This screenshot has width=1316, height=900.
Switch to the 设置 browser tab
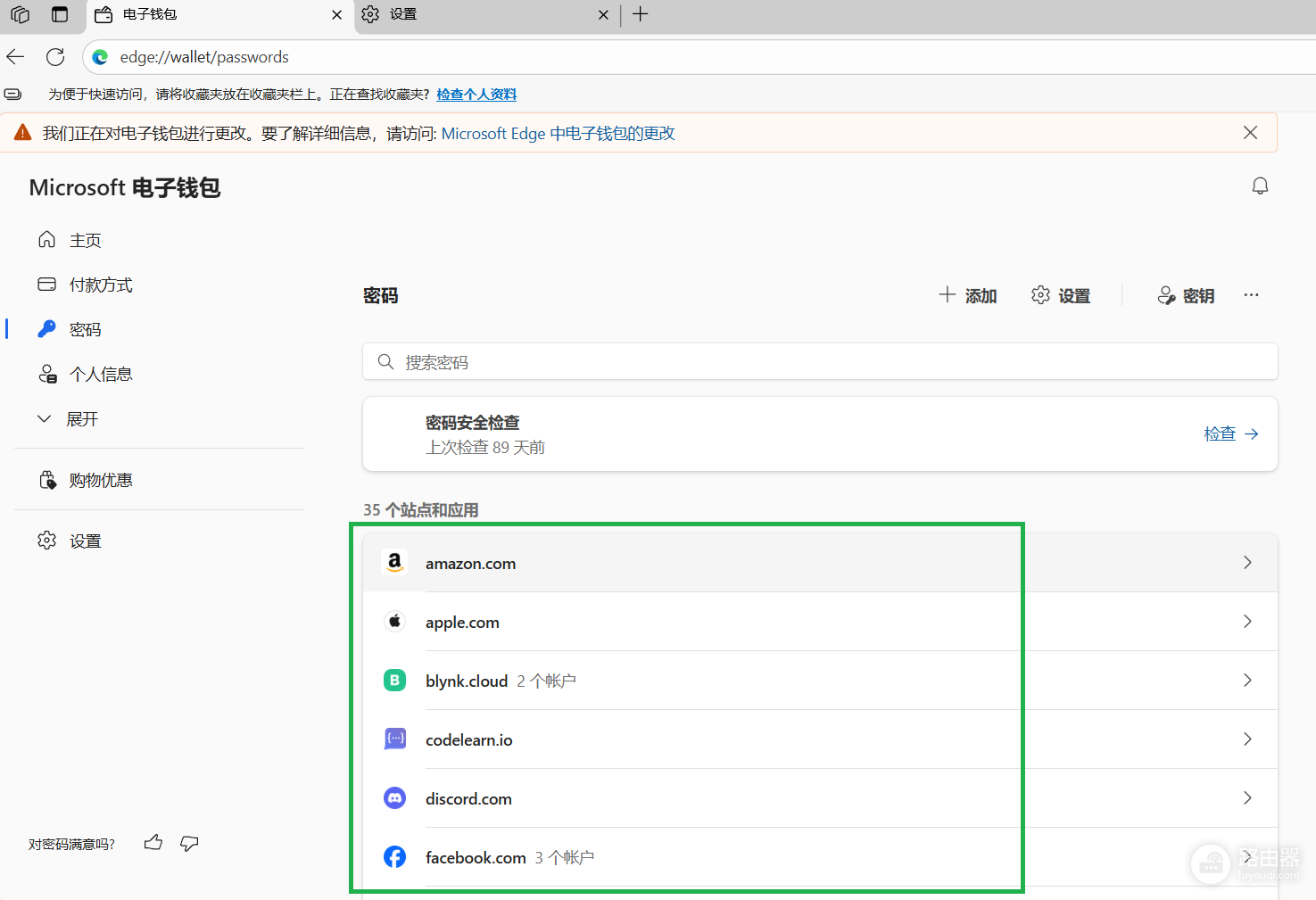[486, 15]
